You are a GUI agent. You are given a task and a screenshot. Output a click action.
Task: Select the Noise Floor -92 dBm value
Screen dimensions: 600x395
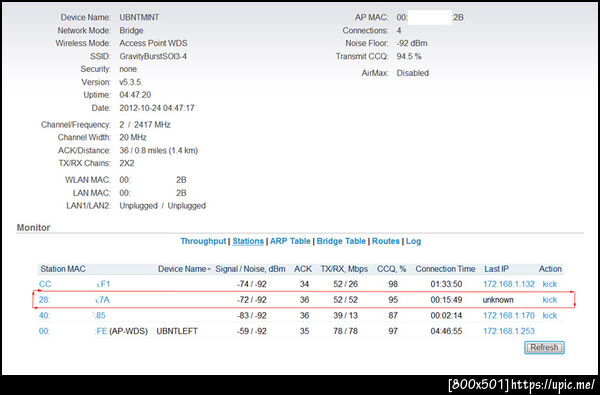click(x=412, y=43)
